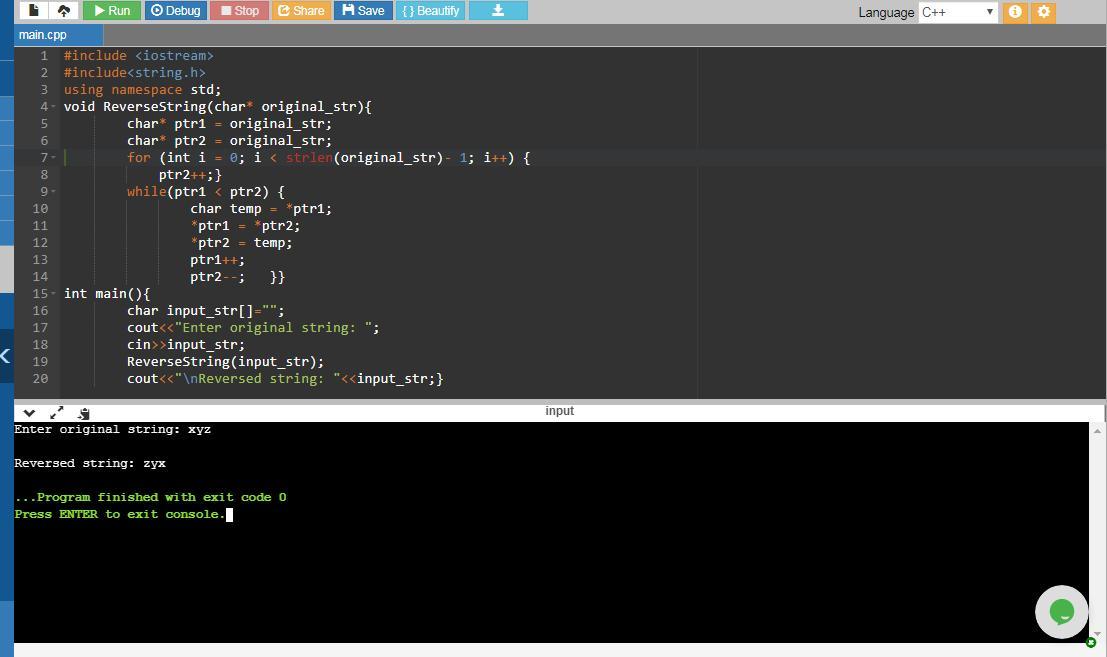The width and height of the screenshot is (1107, 657).
Task: Click line number 20 in the gutter
Action: (40, 378)
